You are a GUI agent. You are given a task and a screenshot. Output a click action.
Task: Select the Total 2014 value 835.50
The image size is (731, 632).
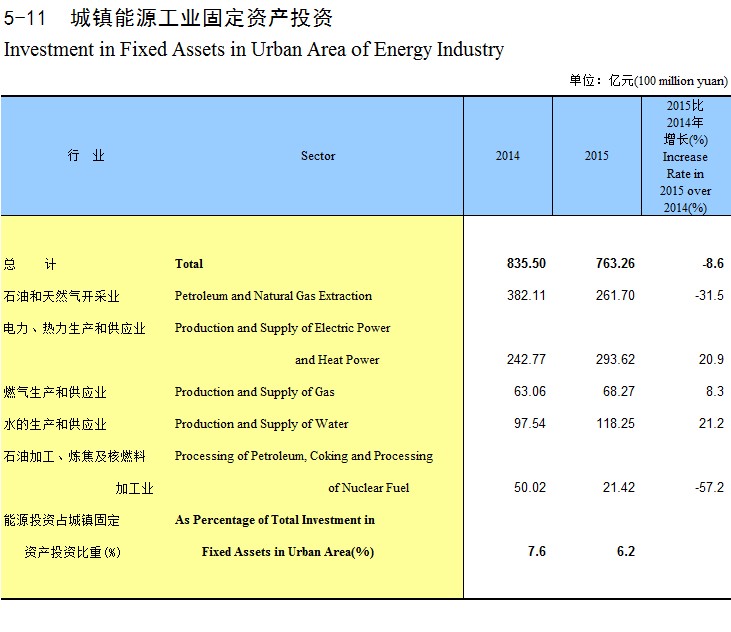click(526, 263)
